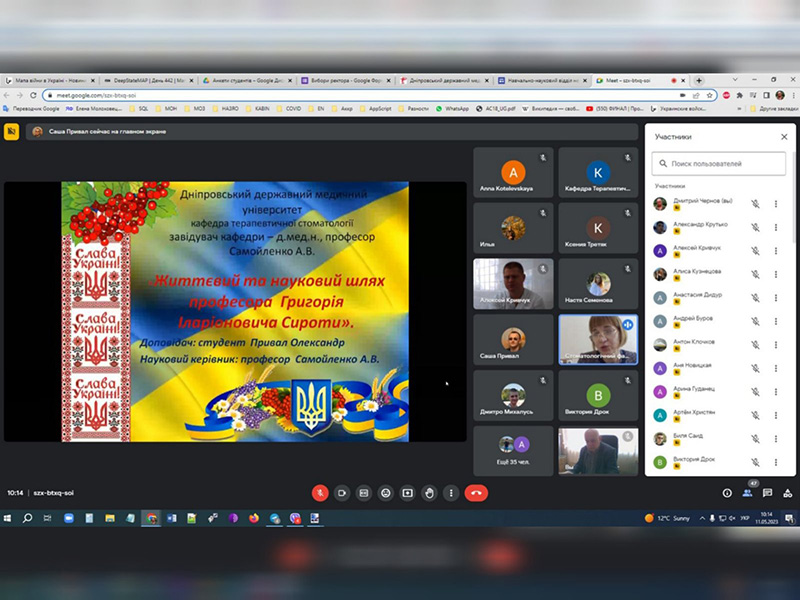Close the Участники side panel
The height and width of the screenshot is (600, 800).
point(784,137)
